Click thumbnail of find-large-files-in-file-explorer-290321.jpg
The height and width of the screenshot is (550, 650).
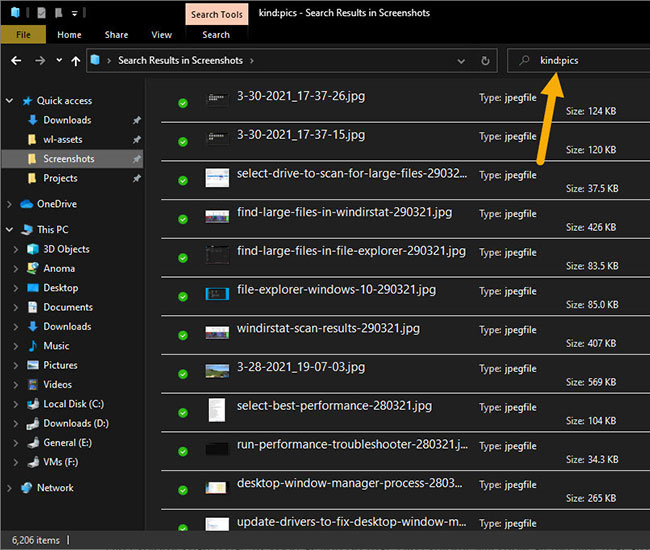click(x=217, y=254)
